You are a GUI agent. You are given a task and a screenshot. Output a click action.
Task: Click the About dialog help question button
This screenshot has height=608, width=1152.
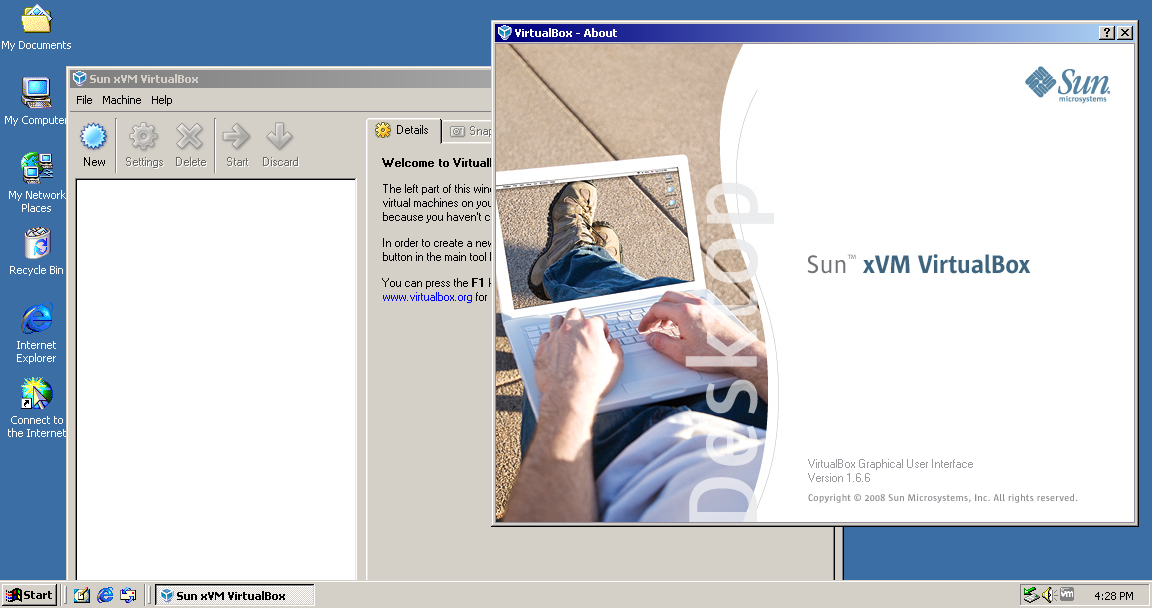tap(1106, 32)
